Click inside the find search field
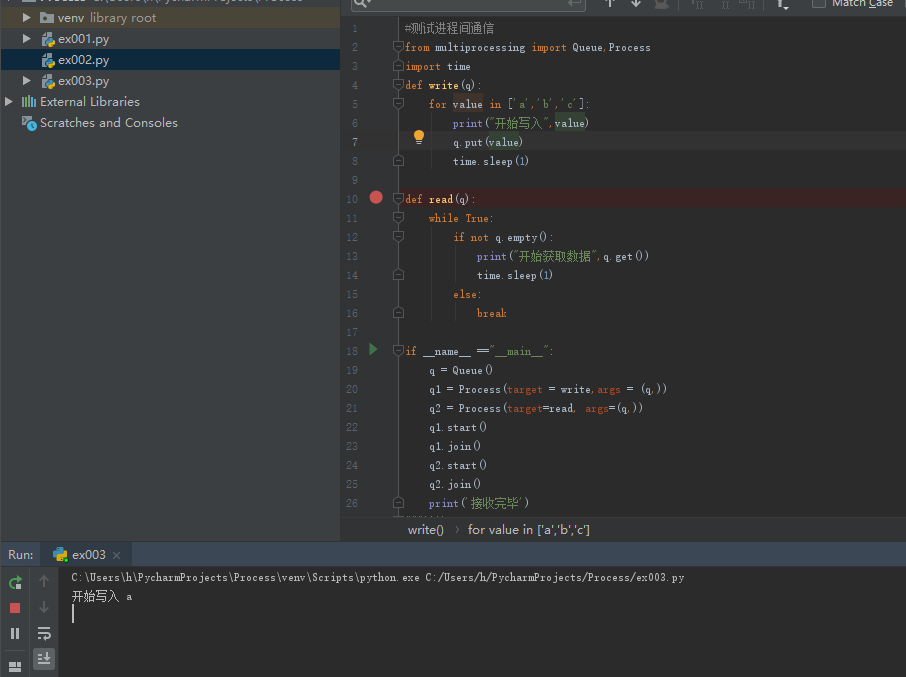The width and height of the screenshot is (906, 677). click(x=468, y=3)
